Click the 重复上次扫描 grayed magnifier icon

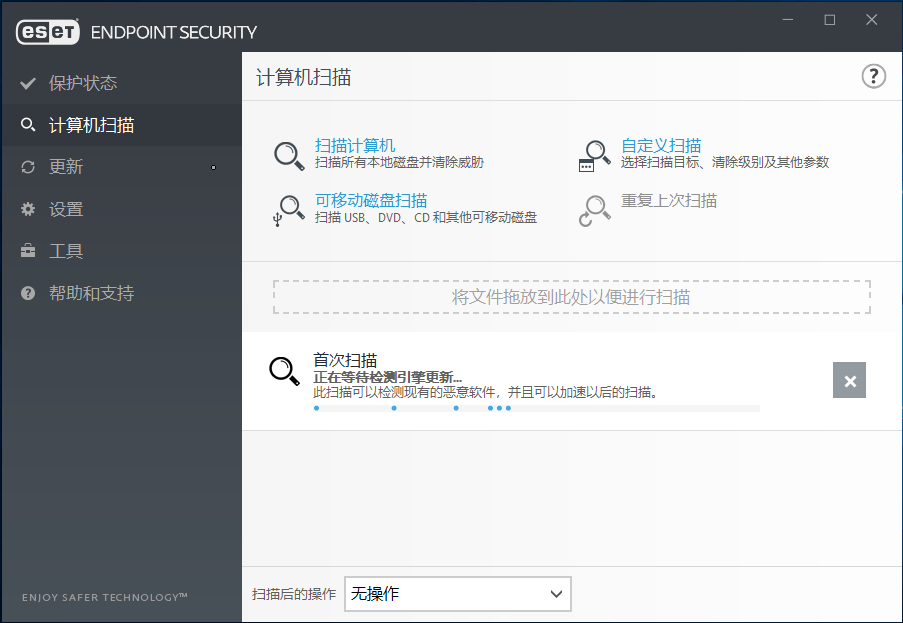(594, 209)
